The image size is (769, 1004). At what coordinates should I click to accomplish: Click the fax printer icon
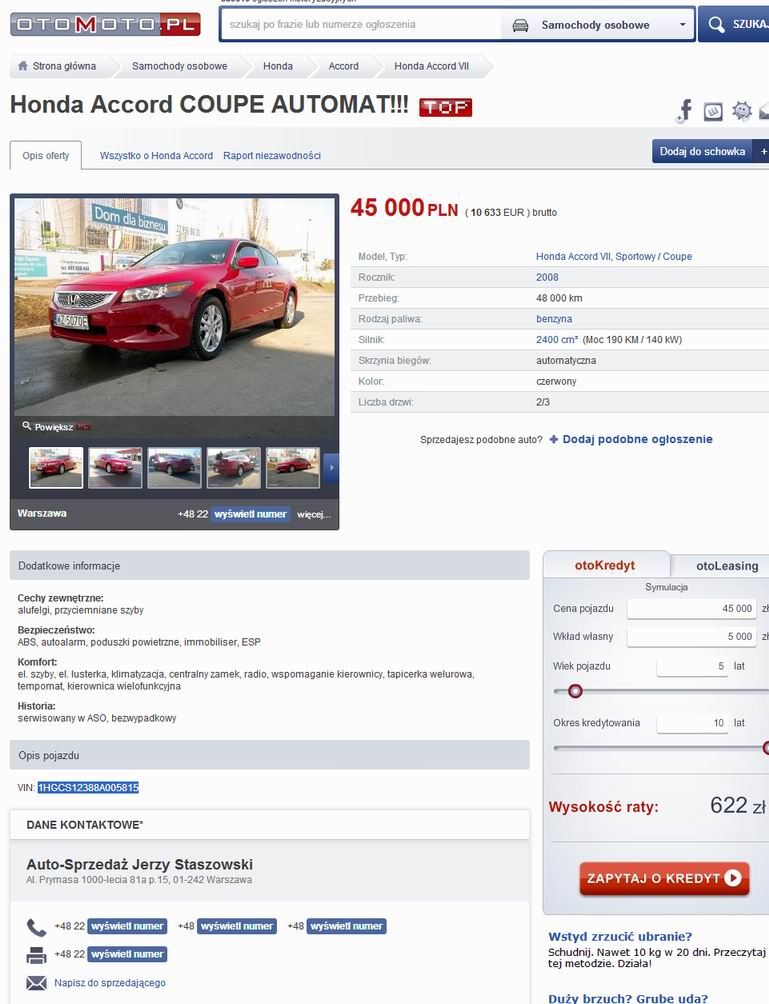pos(36,955)
